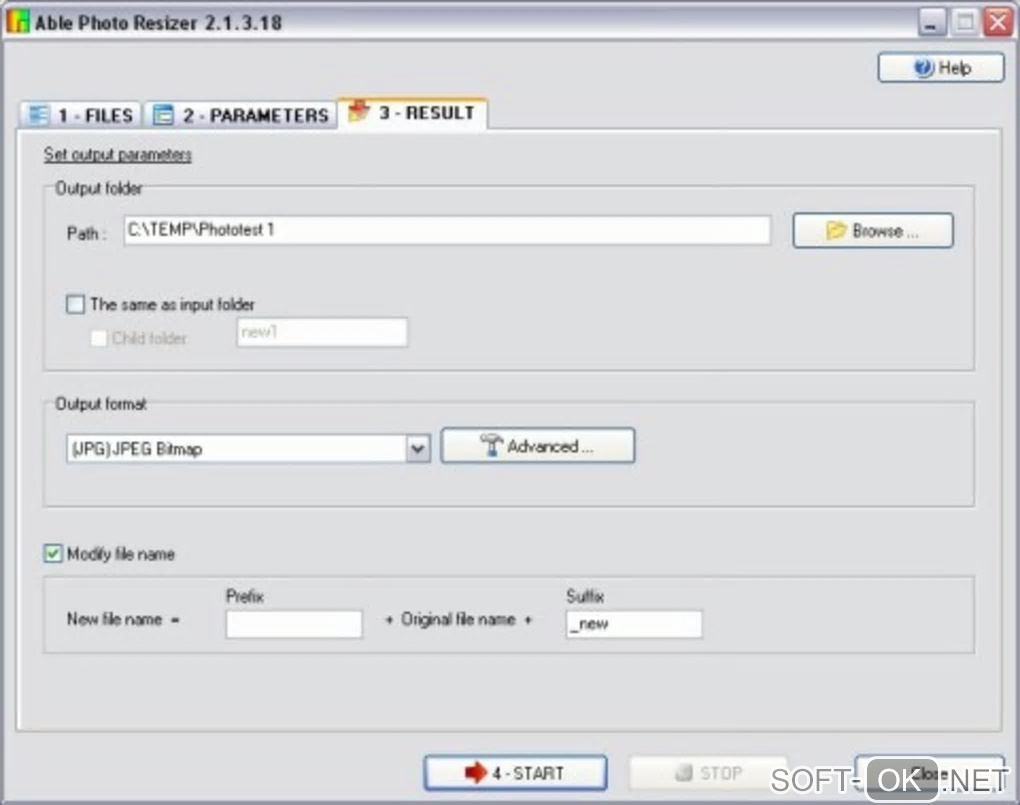Click the Prefix input field
This screenshot has width=1020, height=805.
coord(294,624)
